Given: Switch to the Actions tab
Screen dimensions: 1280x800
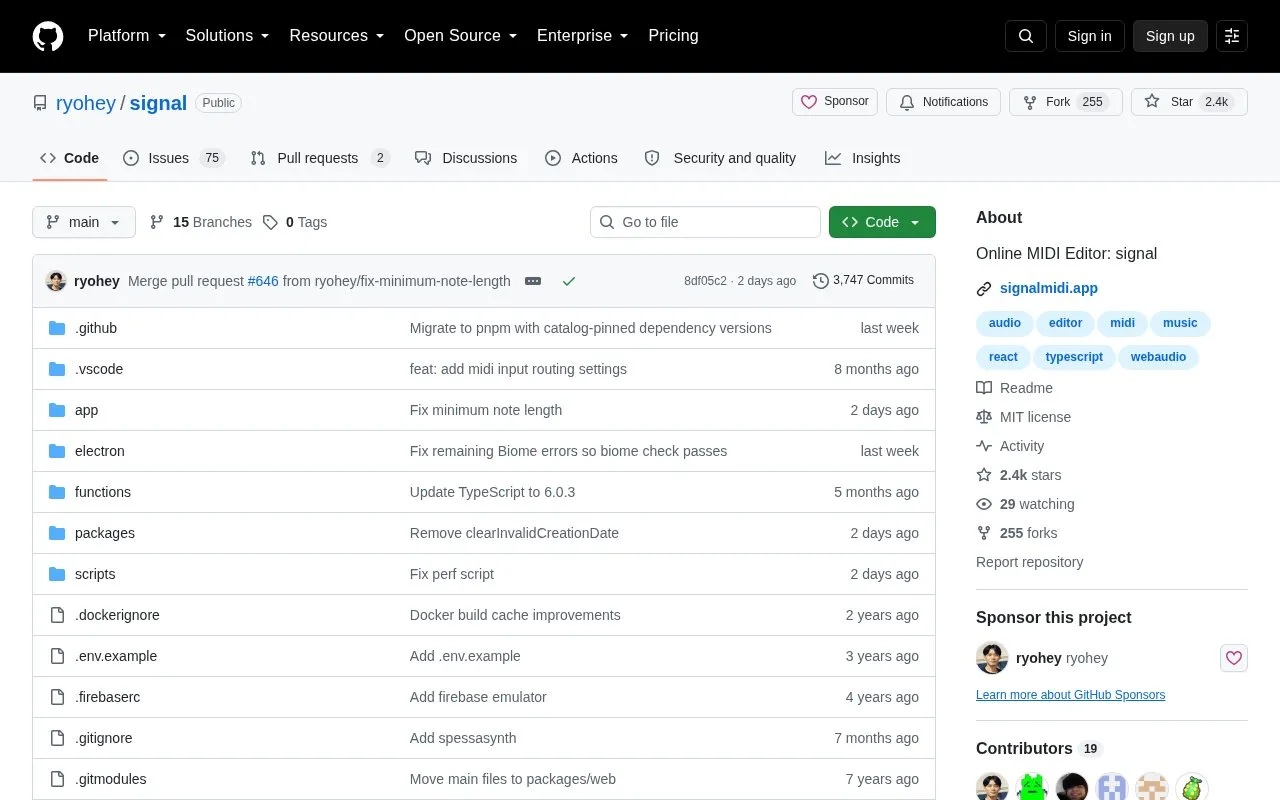Looking at the screenshot, I should 581,158.
